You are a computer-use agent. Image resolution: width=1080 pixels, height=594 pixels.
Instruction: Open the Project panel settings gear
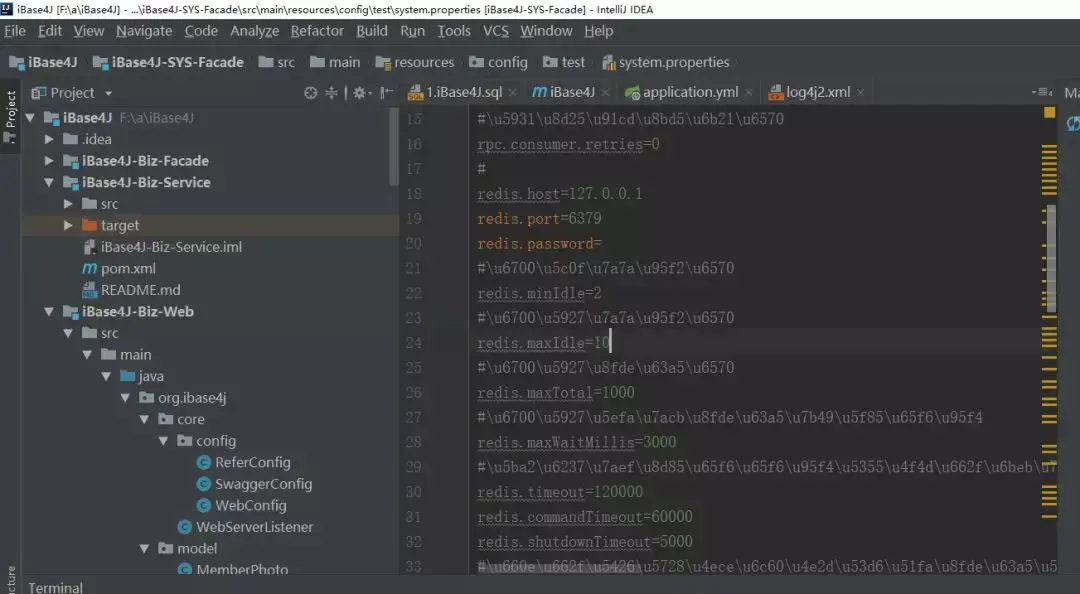pyautogui.click(x=361, y=92)
